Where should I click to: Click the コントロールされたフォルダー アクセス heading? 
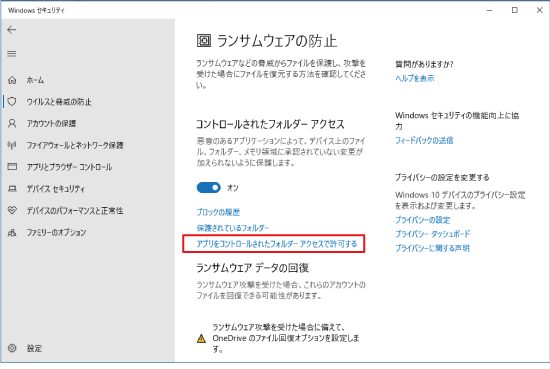point(270,124)
